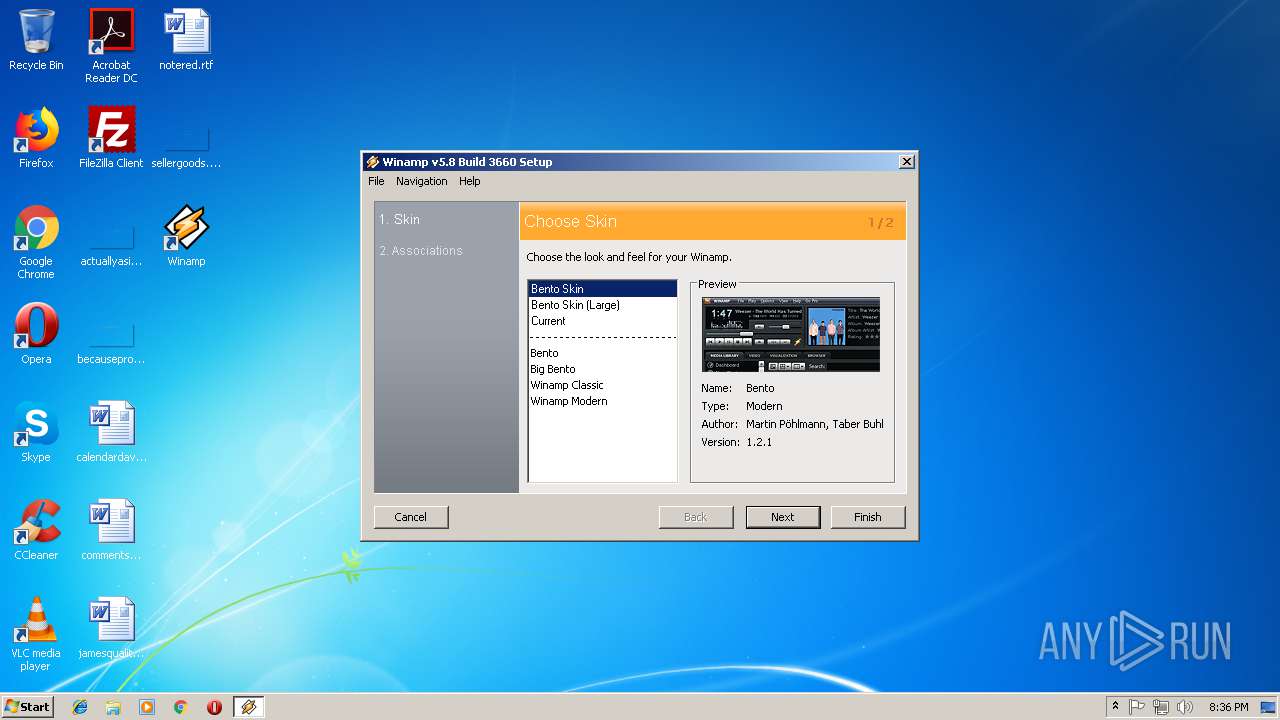The height and width of the screenshot is (720, 1280).
Task: Choose the Bento skin entry
Action: click(x=602, y=353)
